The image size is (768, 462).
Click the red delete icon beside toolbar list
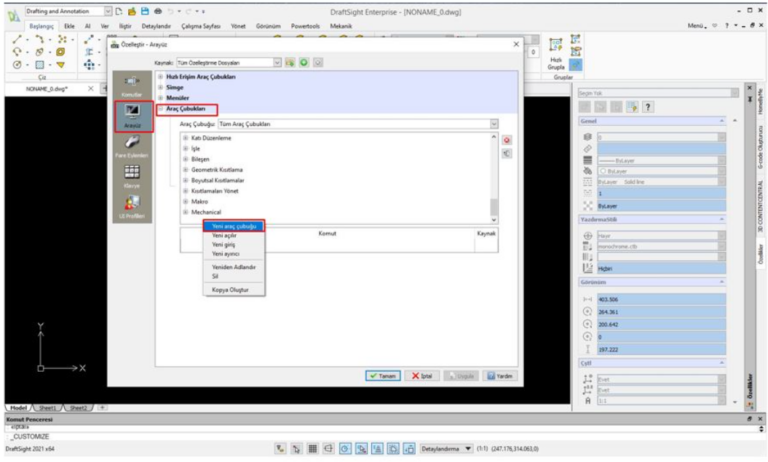[507, 140]
